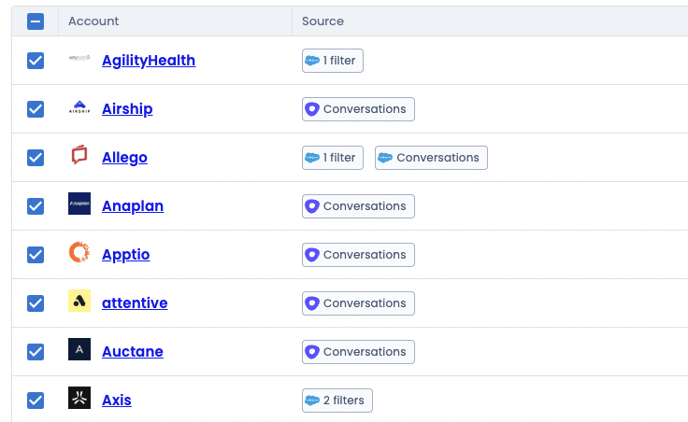Click shield icon in Apptio Conversations badge
The height and width of the screenshot is (422, 688).
312,255
